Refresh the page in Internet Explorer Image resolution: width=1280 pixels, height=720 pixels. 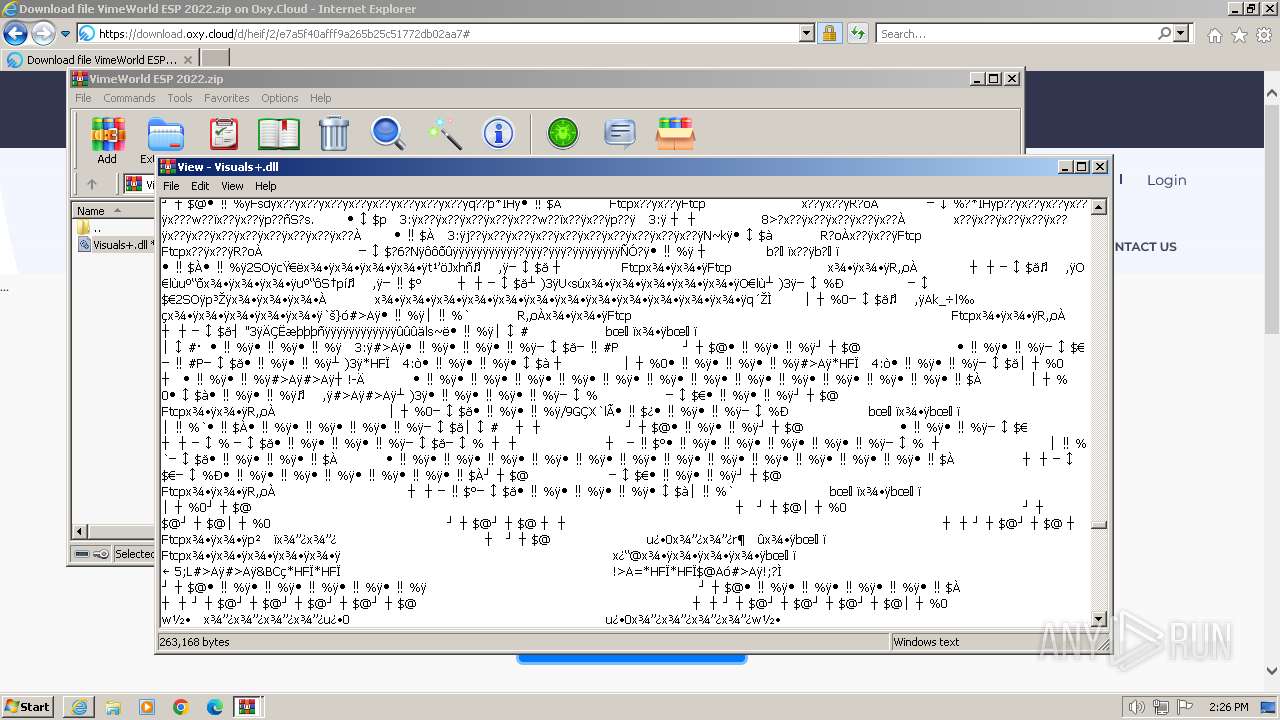(x=857, y=33)
